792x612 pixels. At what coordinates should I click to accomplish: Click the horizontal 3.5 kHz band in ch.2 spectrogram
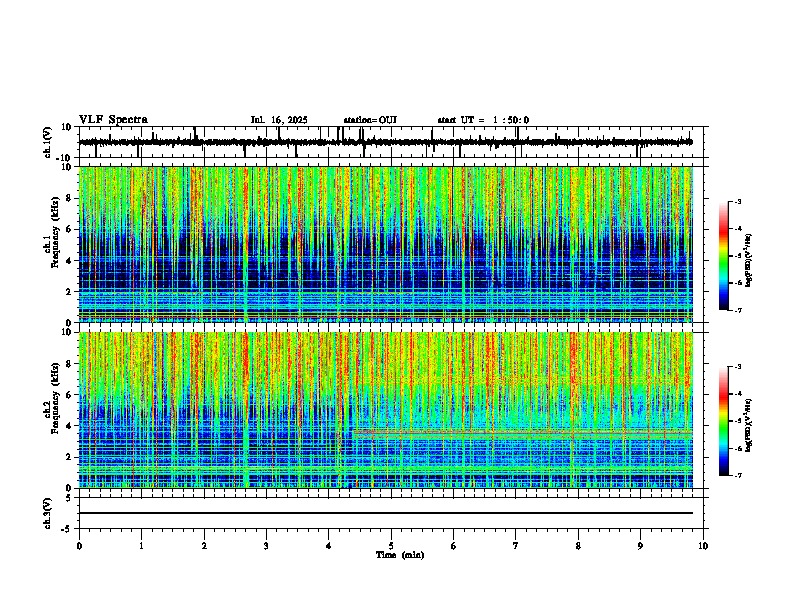pyautogui.click(x=523, y=433)
